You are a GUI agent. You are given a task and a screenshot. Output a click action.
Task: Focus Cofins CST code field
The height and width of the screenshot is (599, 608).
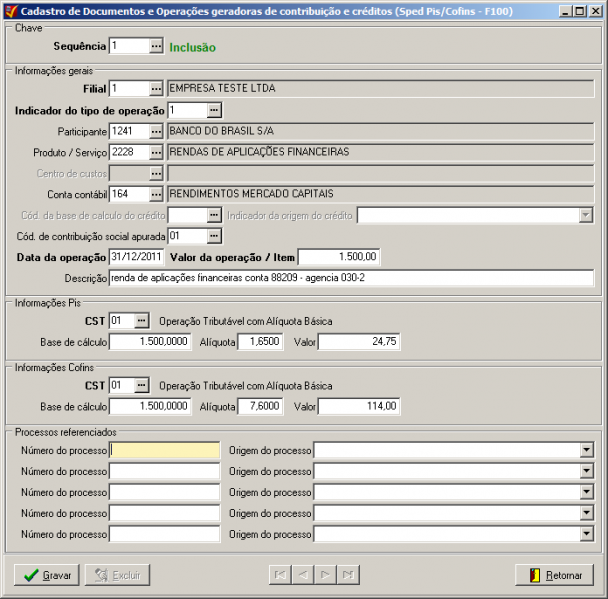[x=122, y=385]
